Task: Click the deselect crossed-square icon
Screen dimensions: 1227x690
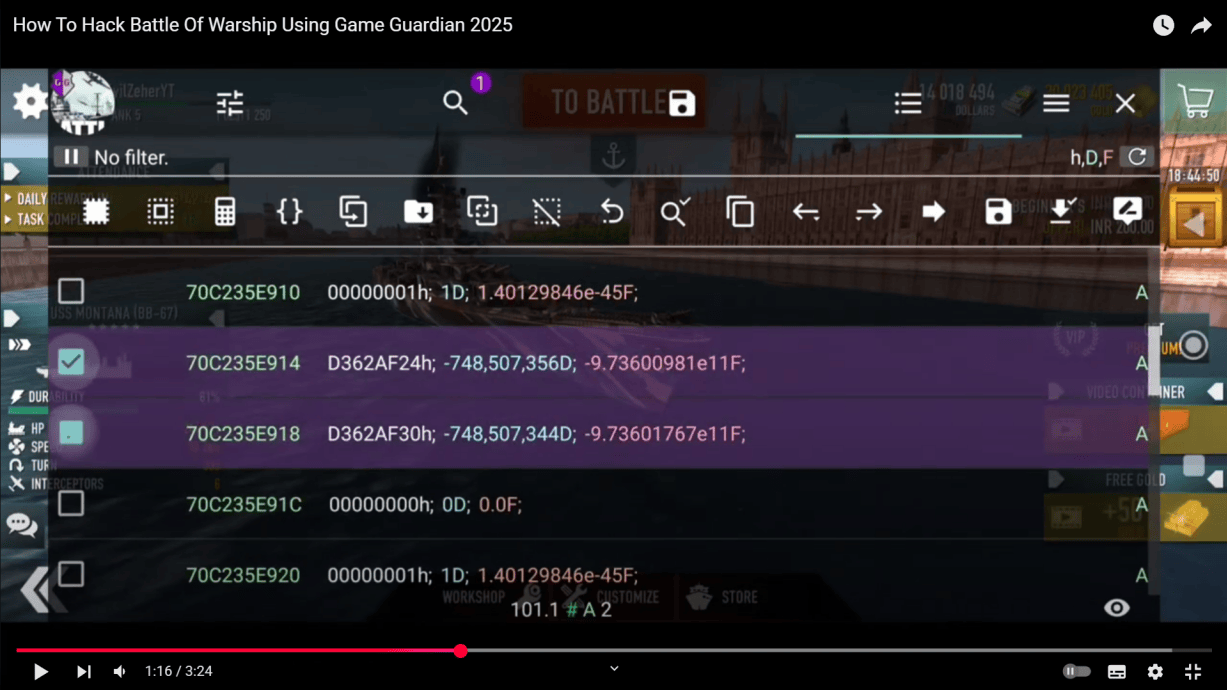Action: point(547,212)
